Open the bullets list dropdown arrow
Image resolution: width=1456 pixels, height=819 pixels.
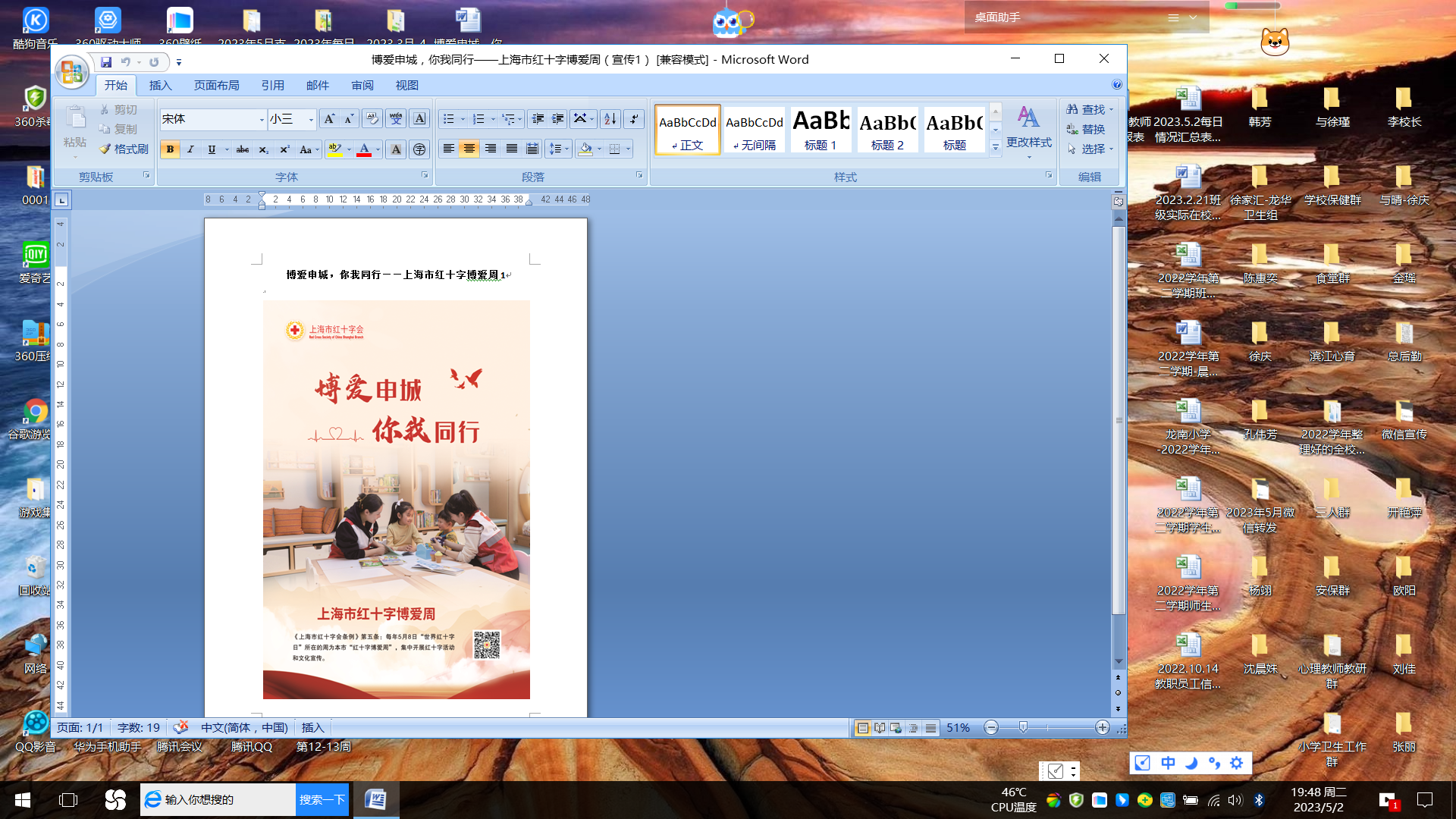pos(463,120)
